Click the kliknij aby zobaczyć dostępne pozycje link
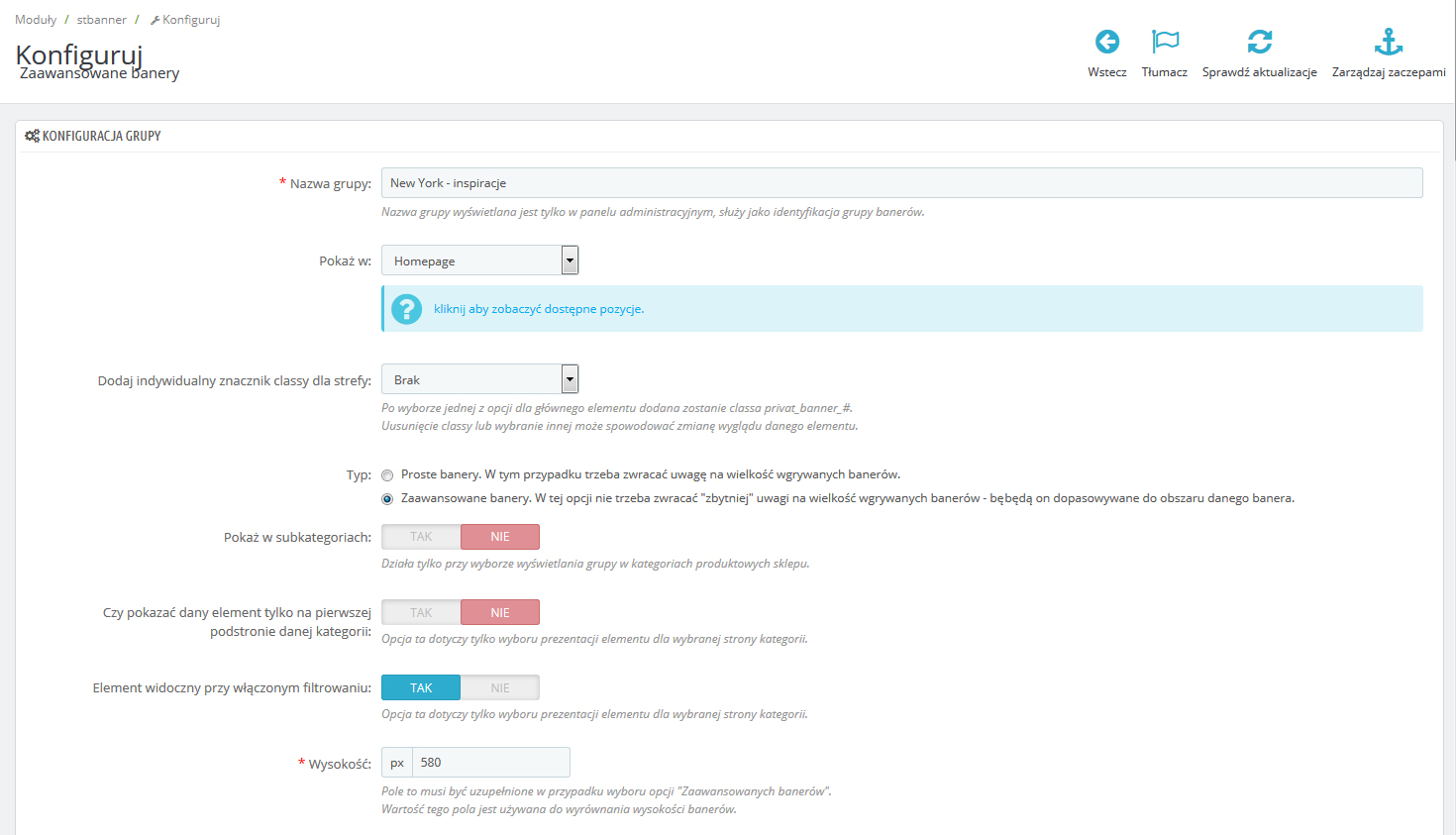 (539, 309)
